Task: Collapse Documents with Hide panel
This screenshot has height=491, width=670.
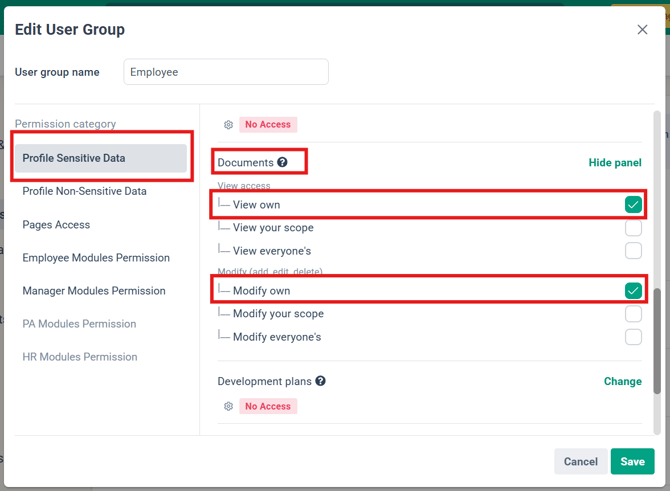Action: 615,163
